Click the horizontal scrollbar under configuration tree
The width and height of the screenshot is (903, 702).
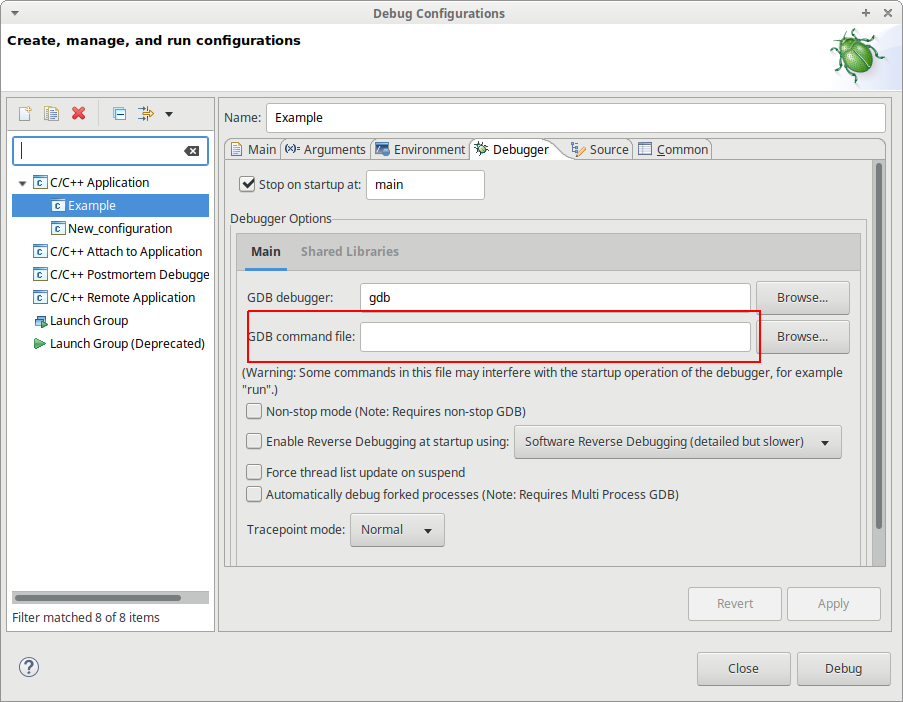tap(98, 598)
